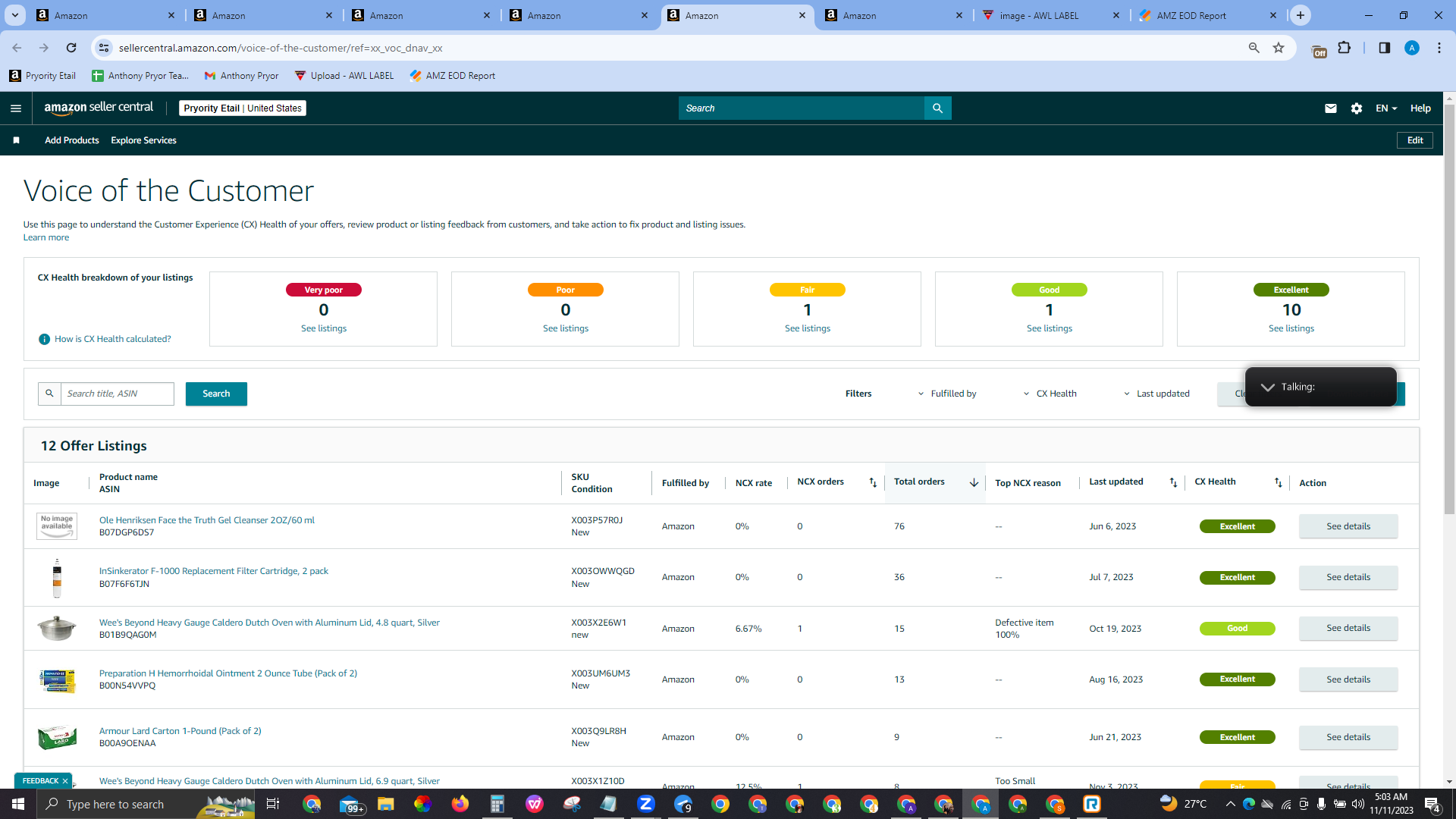1456x819 pixels.
Task: Expand the browser tab search chevron
Action: 14,15
